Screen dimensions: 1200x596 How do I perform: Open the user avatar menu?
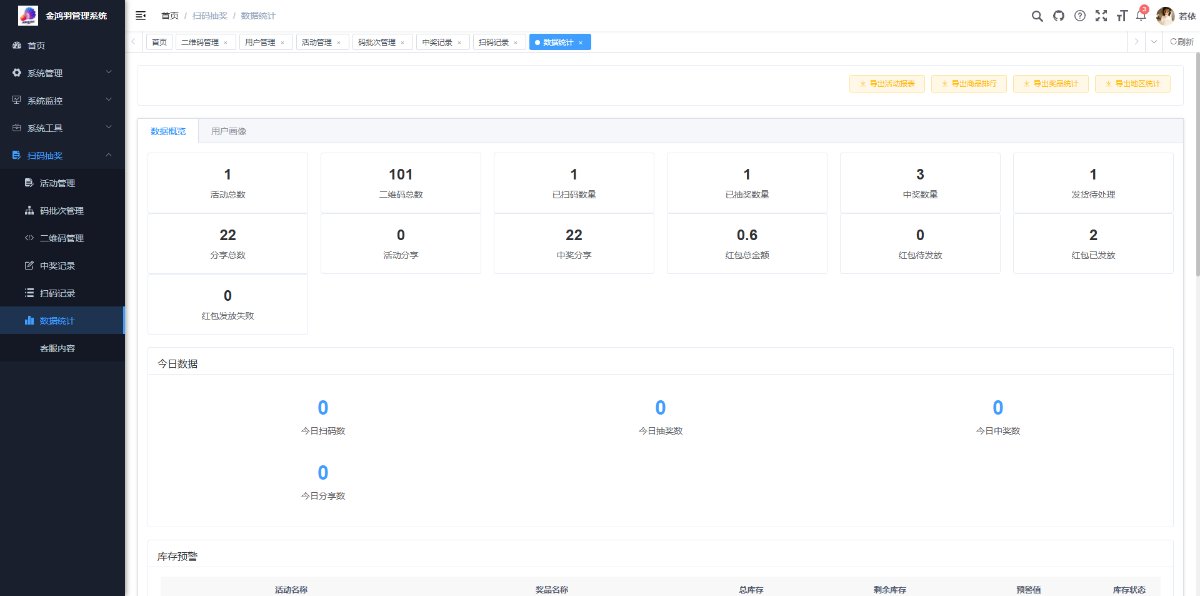pos(1165,16)
